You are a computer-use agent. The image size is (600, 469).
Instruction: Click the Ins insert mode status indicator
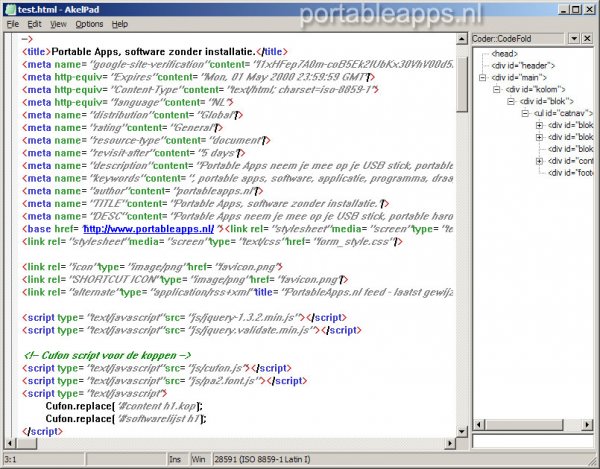[177, 460]
